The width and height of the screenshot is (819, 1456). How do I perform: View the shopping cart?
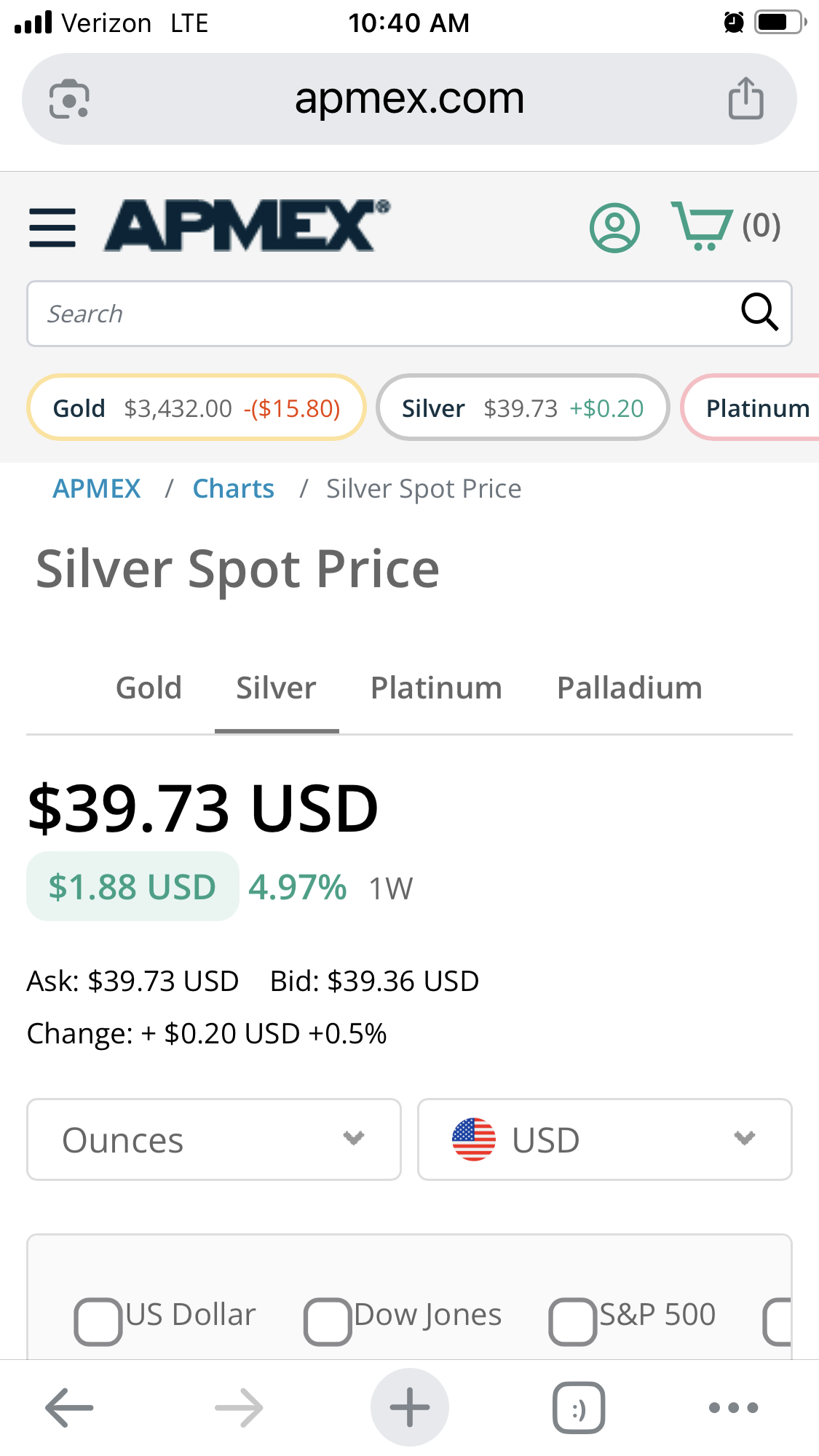(x=725, y=226)
